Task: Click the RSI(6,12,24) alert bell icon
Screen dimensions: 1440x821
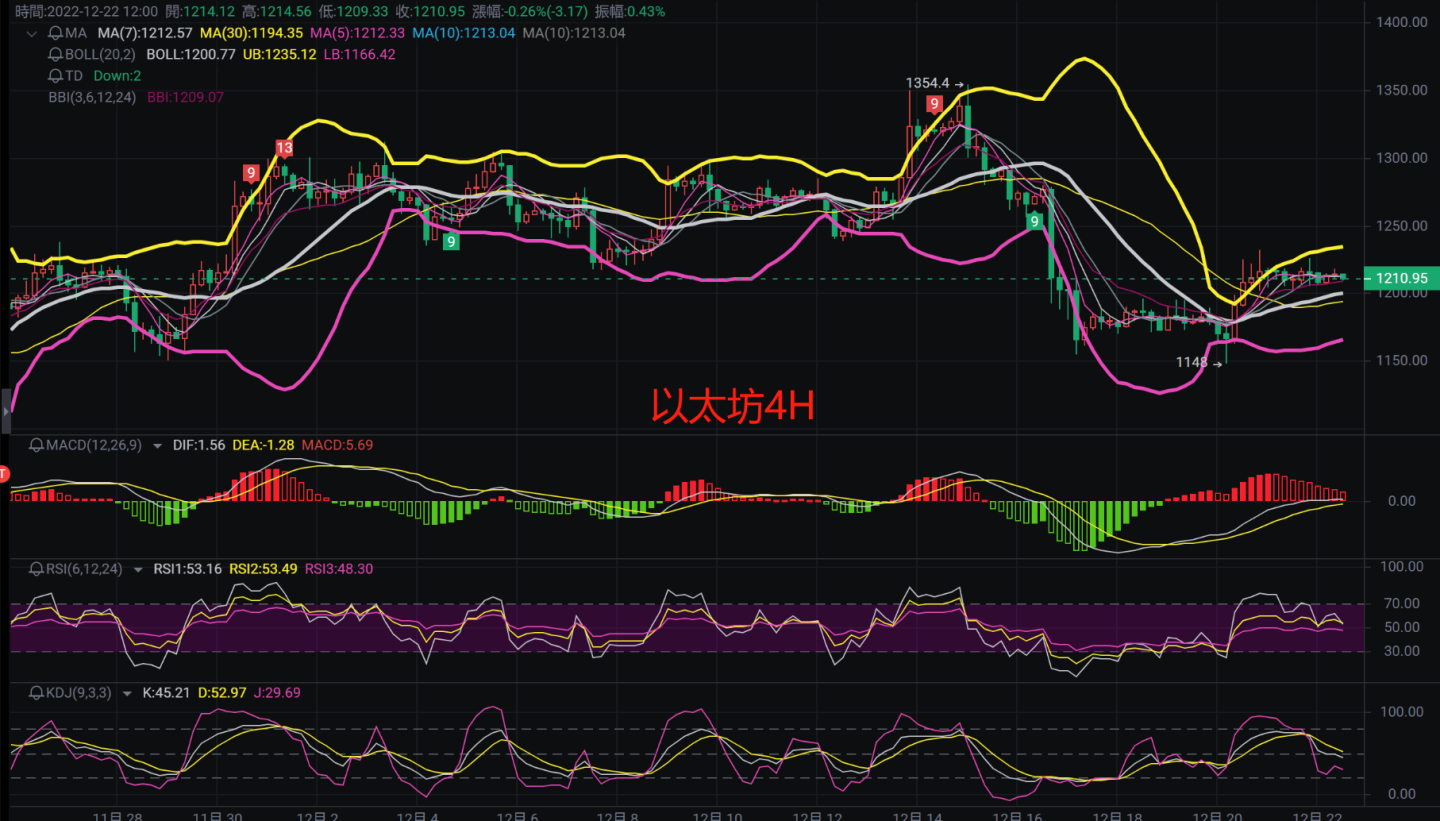Action: tap(37, 568)
